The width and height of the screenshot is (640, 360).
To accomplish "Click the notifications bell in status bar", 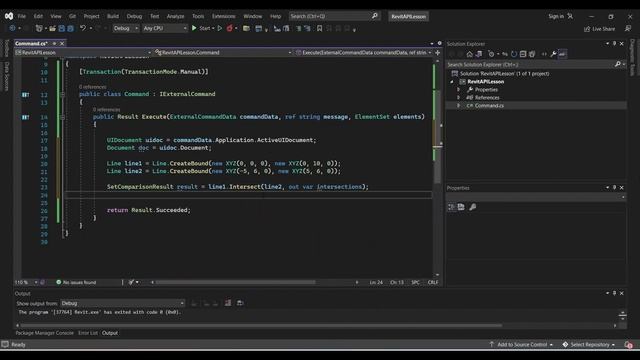I will coord(628,344).
